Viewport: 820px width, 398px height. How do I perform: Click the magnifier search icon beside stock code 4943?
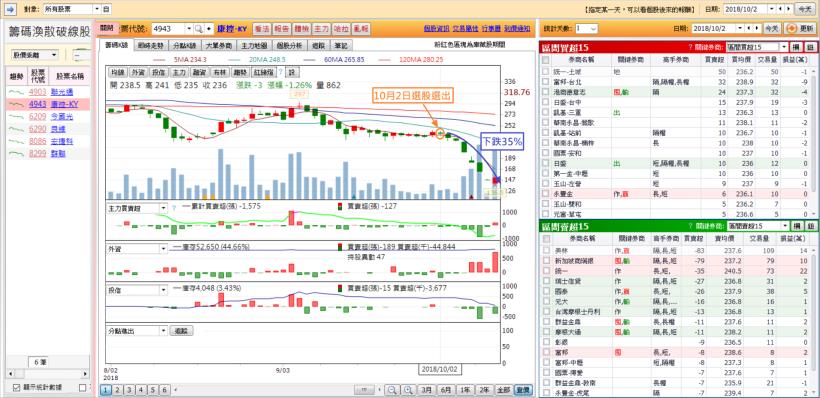198,29
